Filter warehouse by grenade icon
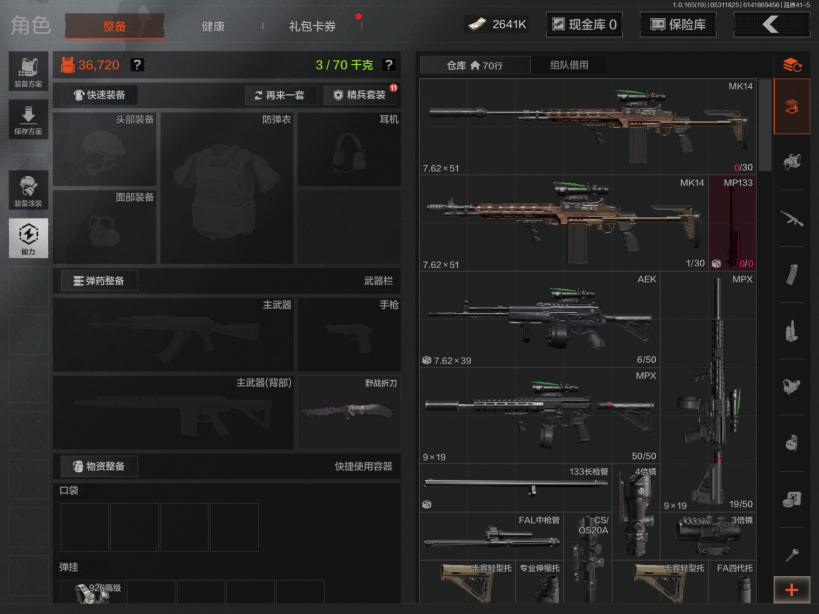The image size is (819, 614). pyautogui.click(x=792, y=443)
